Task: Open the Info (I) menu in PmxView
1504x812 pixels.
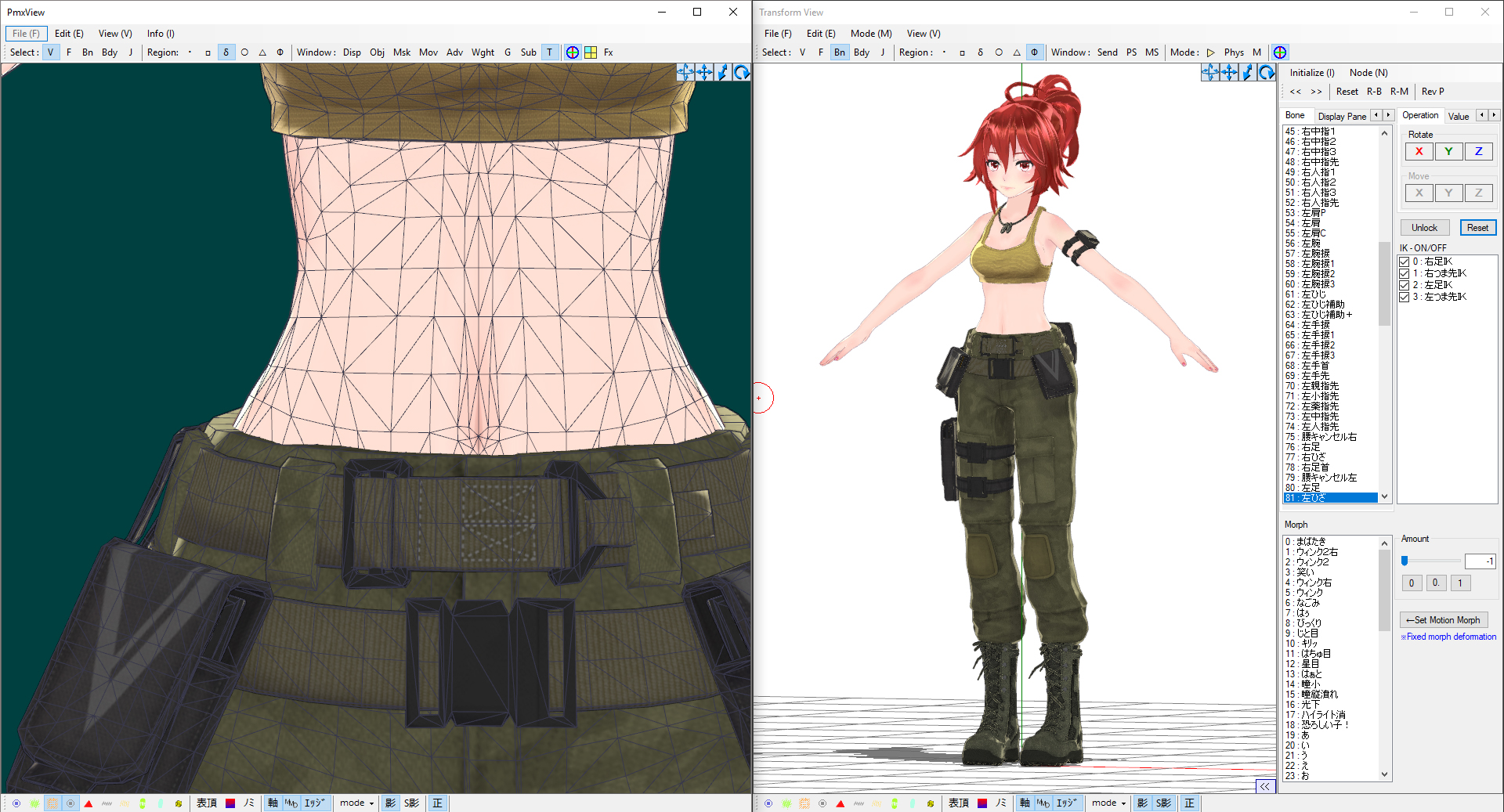Action: point(161,34)
